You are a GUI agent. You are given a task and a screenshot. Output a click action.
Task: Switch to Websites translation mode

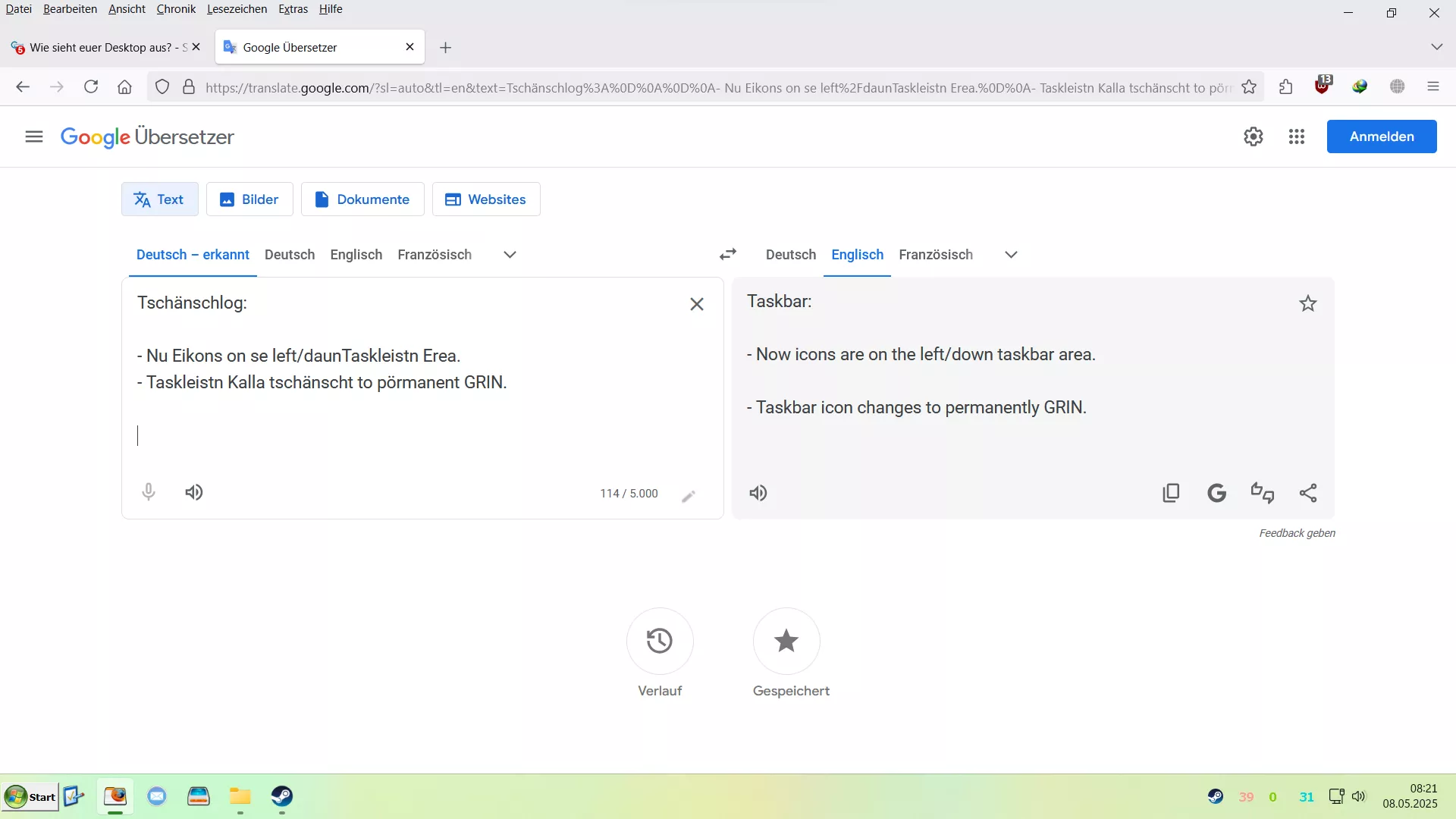coord(486,199)
